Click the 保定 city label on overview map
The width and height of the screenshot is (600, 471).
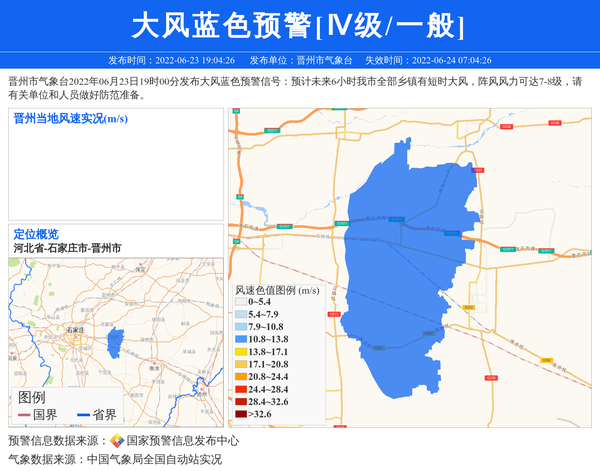(x=140, y=269)
